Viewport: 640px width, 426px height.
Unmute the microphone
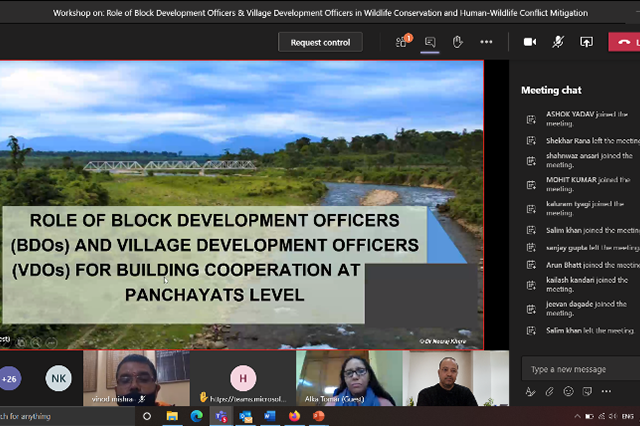click(558, 42)
